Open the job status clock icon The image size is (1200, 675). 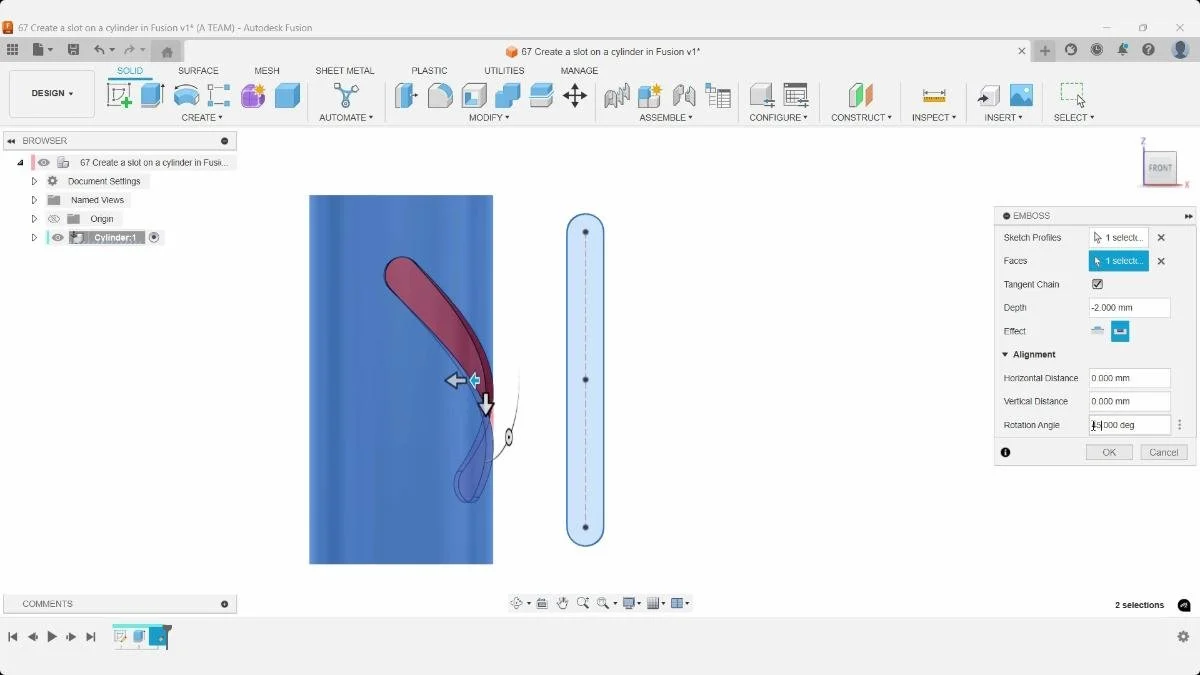(1097, 49)
